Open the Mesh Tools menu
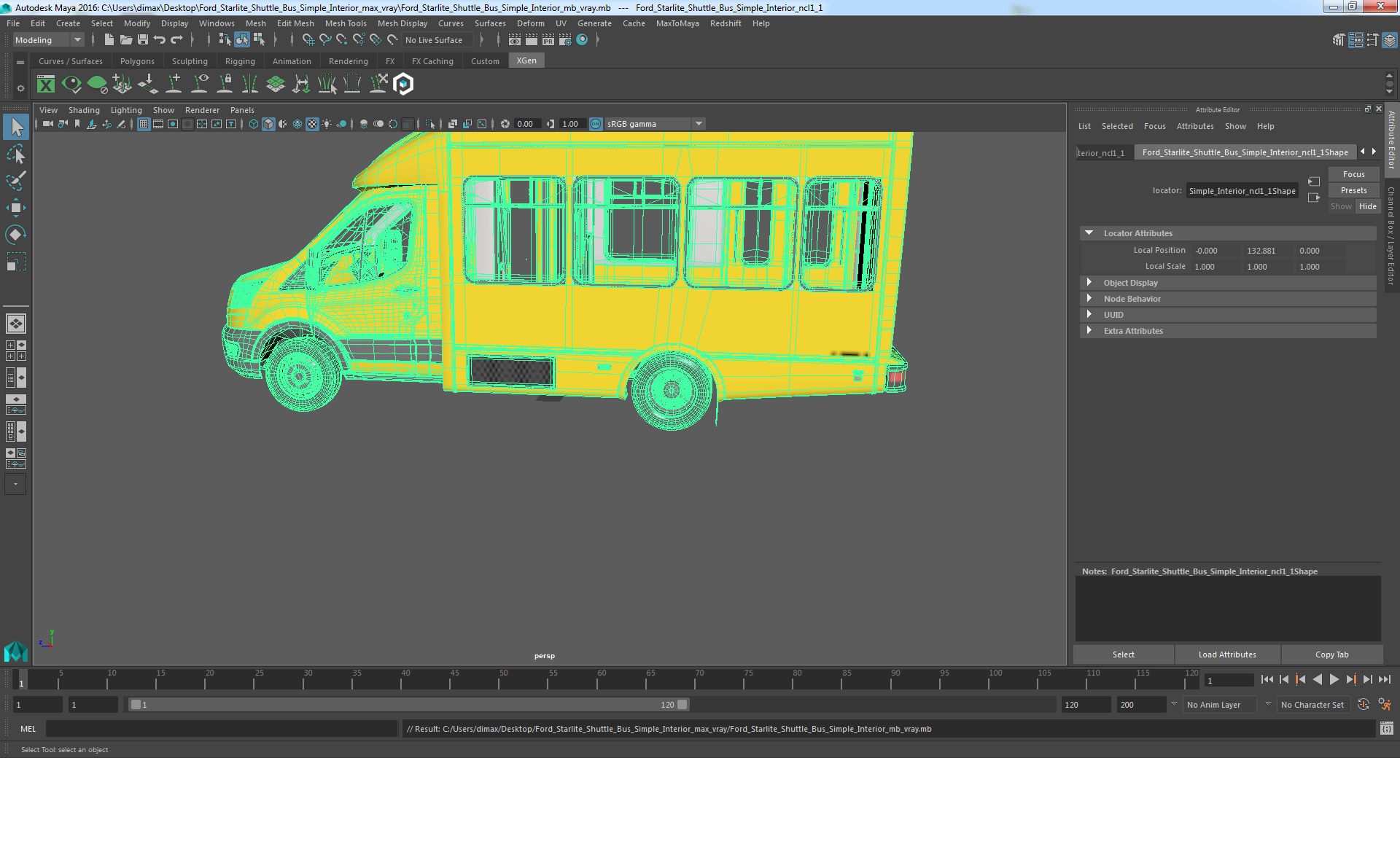Viewport: 1400px width, 844px height. click(346, 23)
